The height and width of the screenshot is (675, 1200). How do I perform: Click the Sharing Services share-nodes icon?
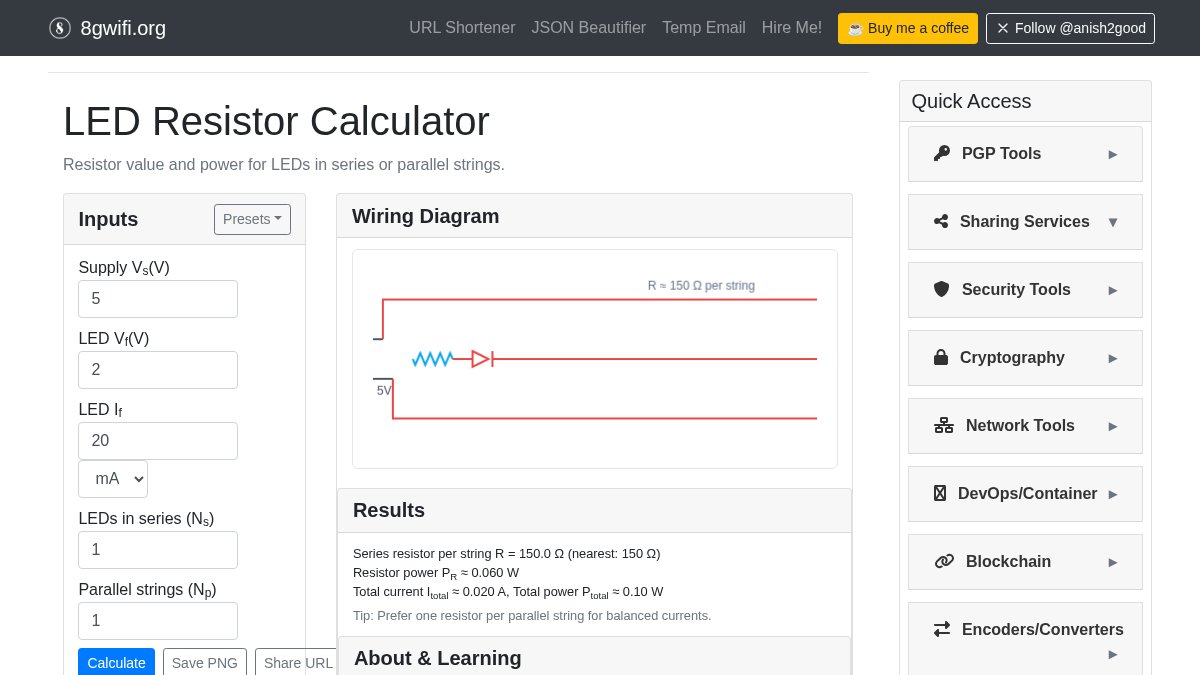(x=941, y=221)
